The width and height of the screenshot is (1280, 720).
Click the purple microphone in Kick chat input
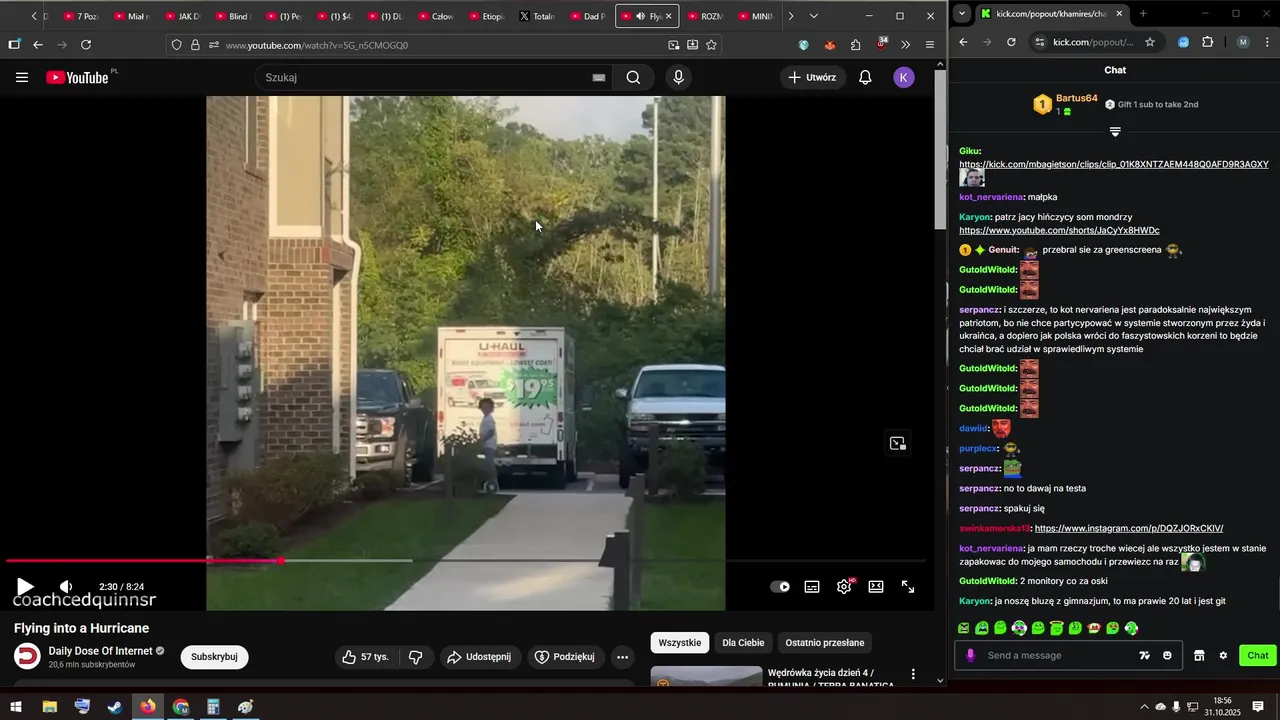(x=970, y=655)
